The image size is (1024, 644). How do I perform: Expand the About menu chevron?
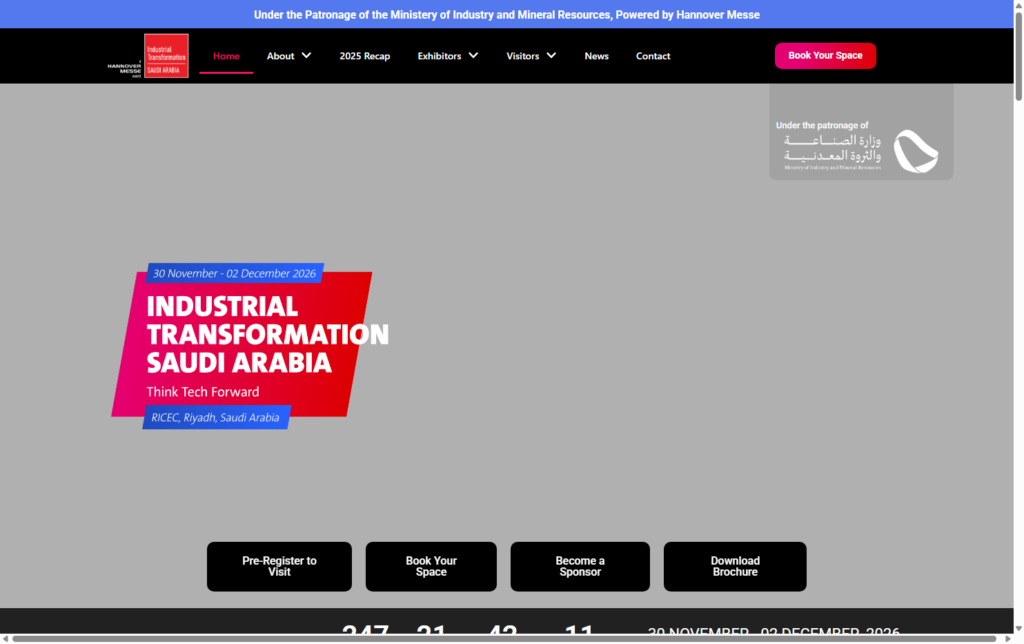[306, 56]
